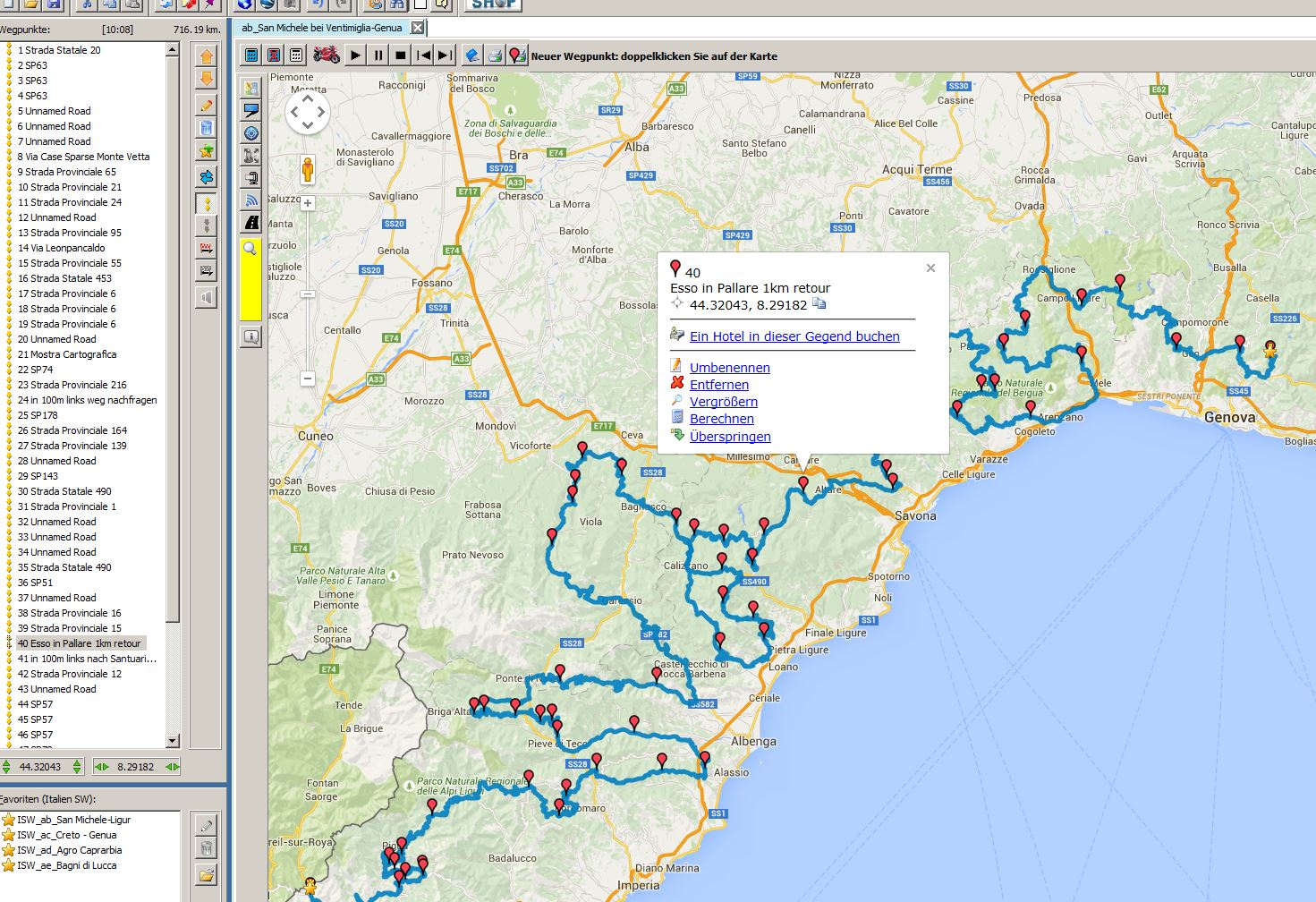
Task: Click the blue arrows reverse route icon
Action: point(207,176)
